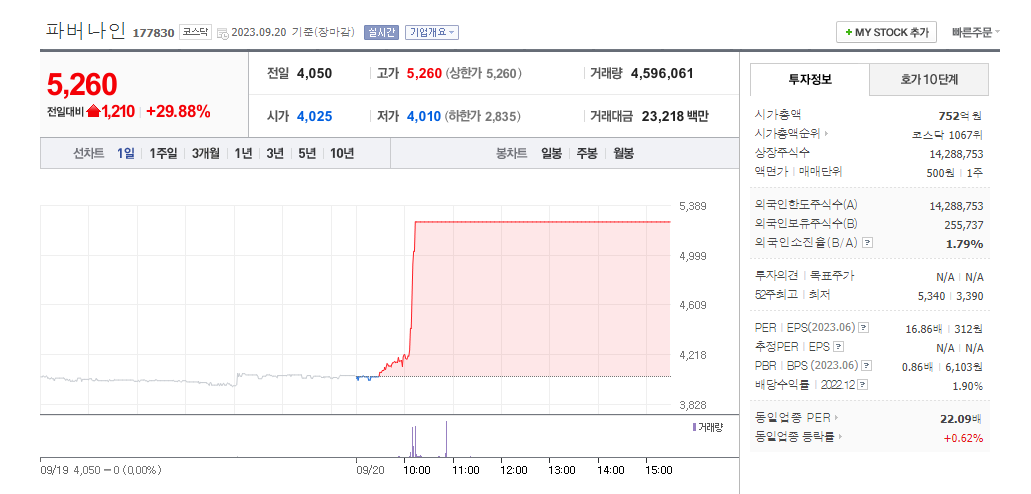Screen dimensions: 1031x494
Task: Expand the 빠른주문 dropdown
Action: coord(976,32)
